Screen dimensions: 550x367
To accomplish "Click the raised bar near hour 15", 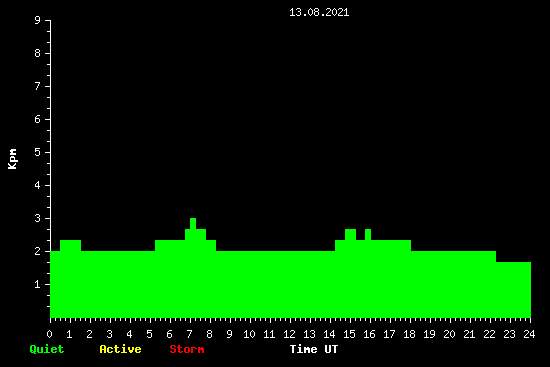I will [x=350, y=273].
